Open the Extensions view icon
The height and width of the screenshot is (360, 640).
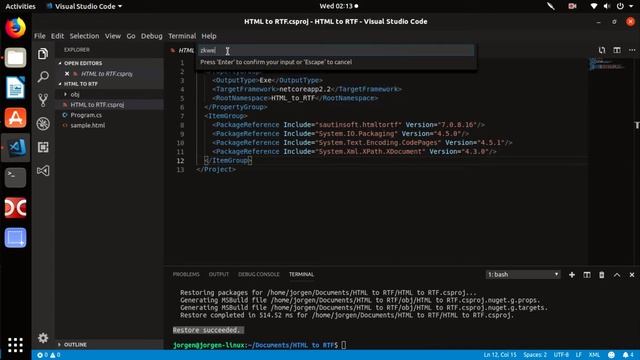(43, 147)
